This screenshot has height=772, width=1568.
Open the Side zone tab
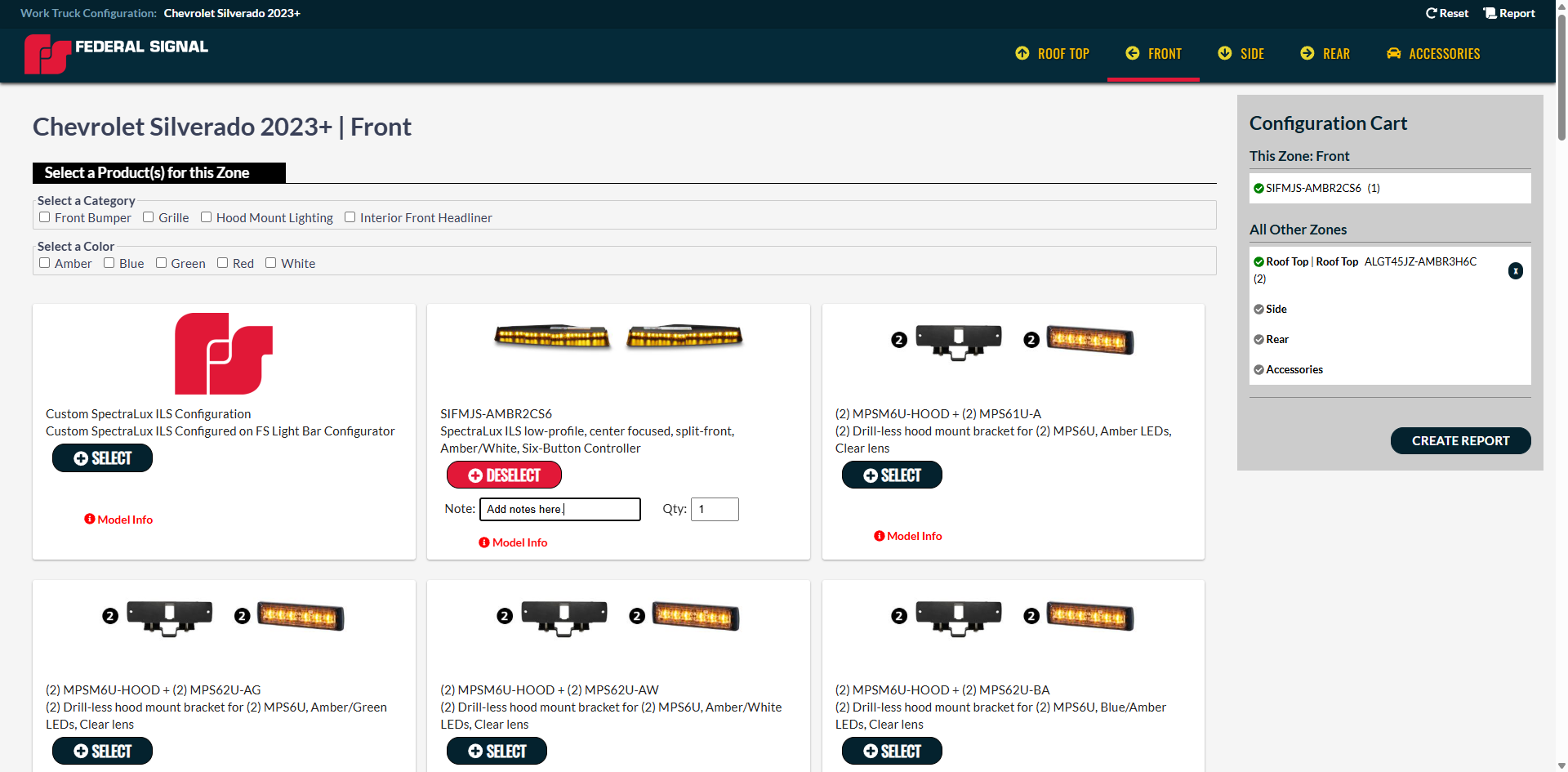click(x=1241, y=54)
